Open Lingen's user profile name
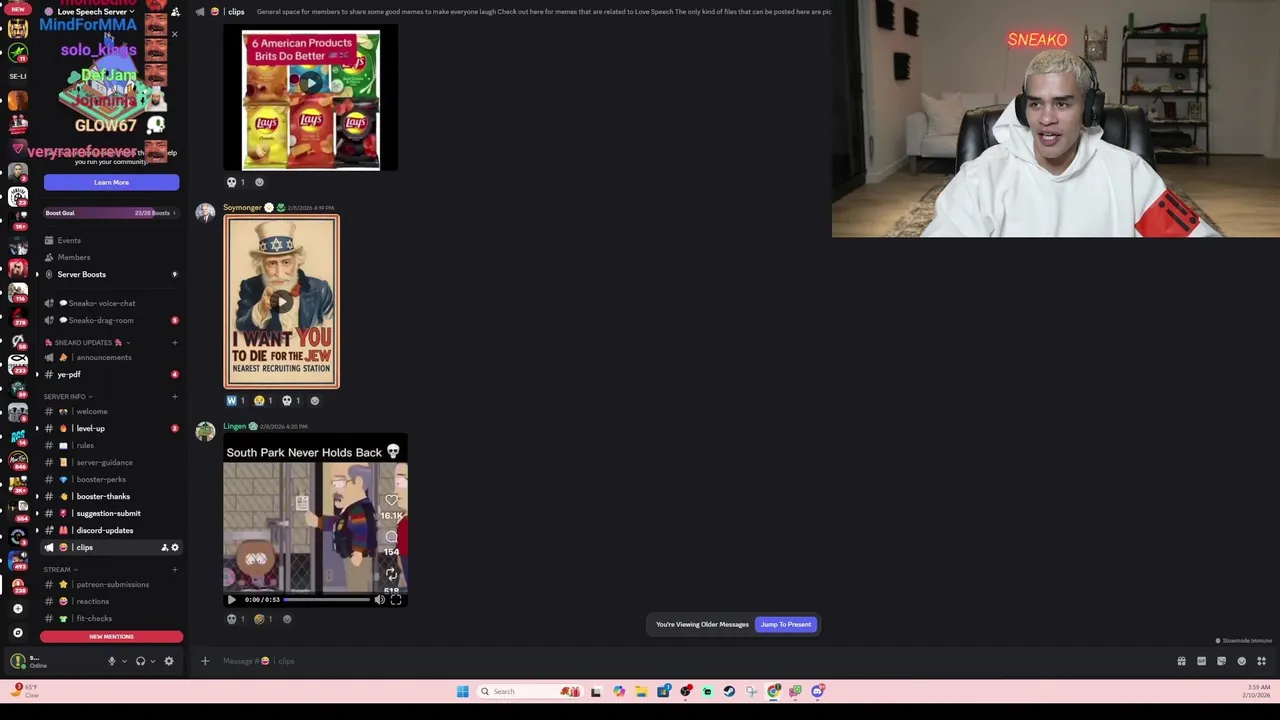The height and width of the screenshot is (720, 1280). (x=234, y=426)
